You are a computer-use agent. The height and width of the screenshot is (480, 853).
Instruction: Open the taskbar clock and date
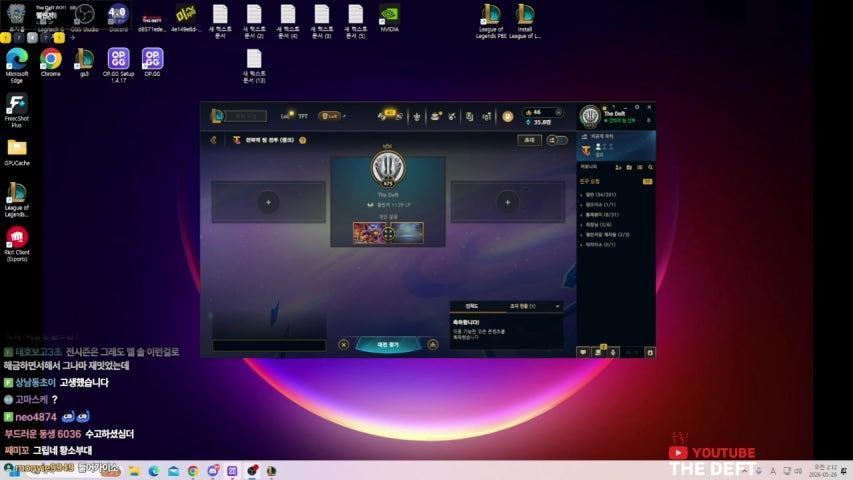[823, 471]
